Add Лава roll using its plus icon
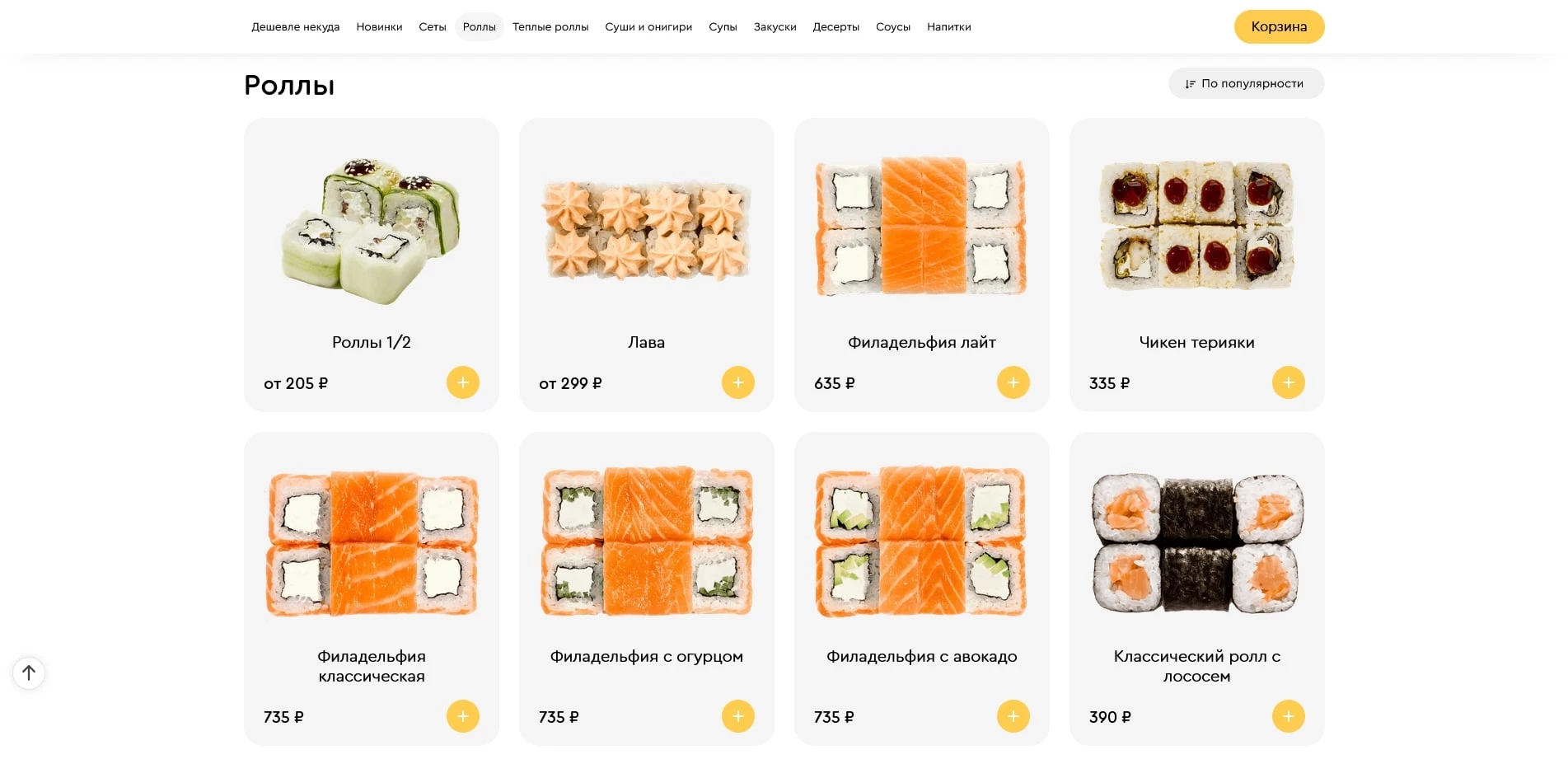The width and height of the screenshot is (1568, 764). coord(738,382)
